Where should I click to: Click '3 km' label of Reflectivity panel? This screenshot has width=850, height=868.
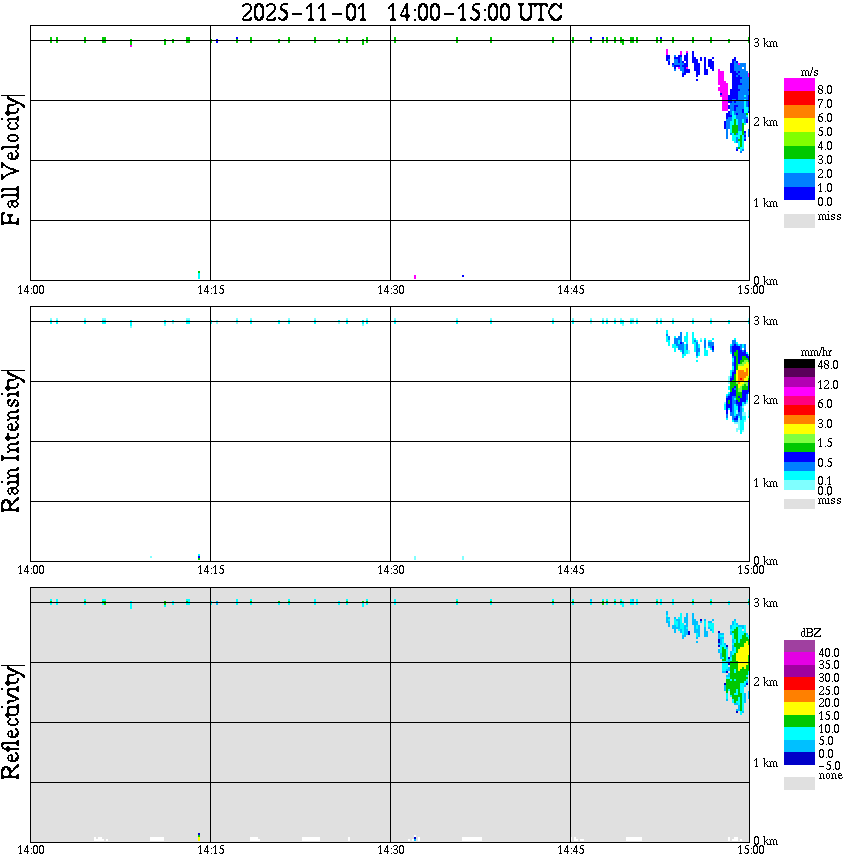(x=766, y=603)
